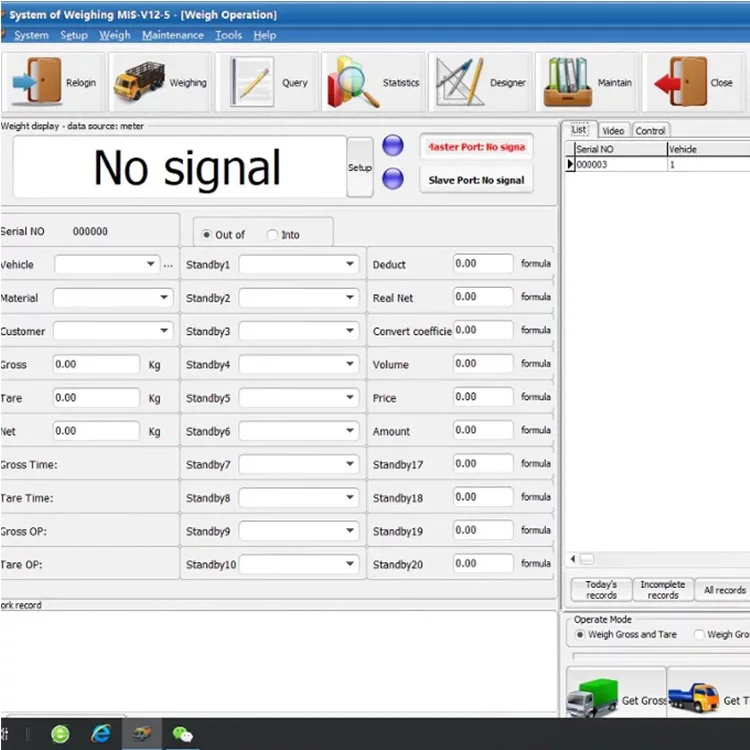Expand the Vehicle dropdown
This screenshot has height=750, width=750.
[x=151, y=265]
